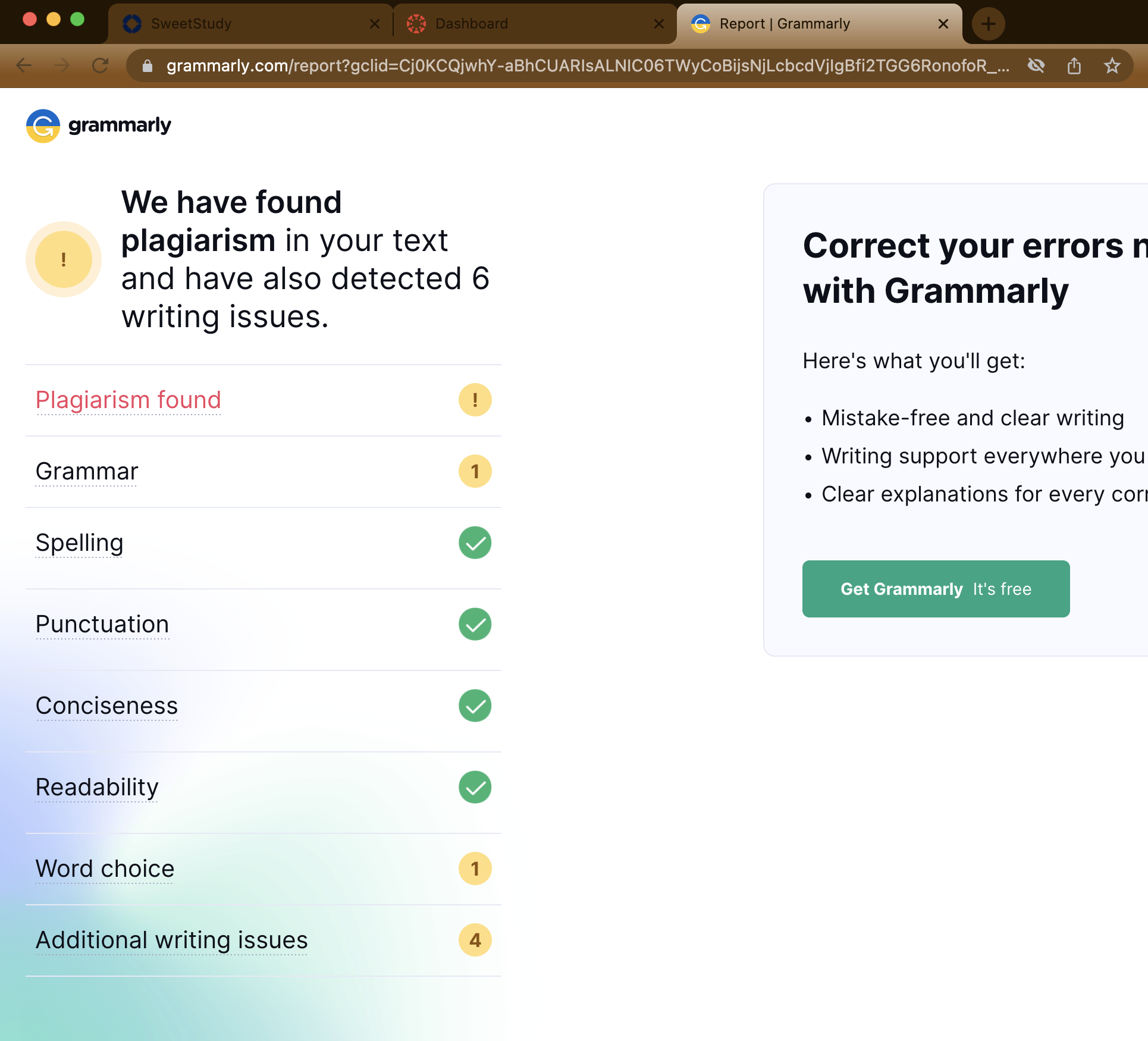Click the plagiarism warning exclamation badge
This screenshot has height=1041, width=1148.
pyautogui.click(x=475, y=400)
